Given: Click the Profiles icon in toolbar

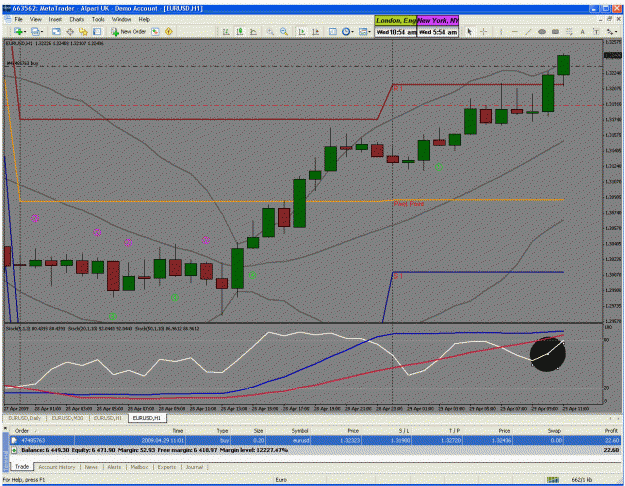Looking at the screenshot, I should 35,31.
